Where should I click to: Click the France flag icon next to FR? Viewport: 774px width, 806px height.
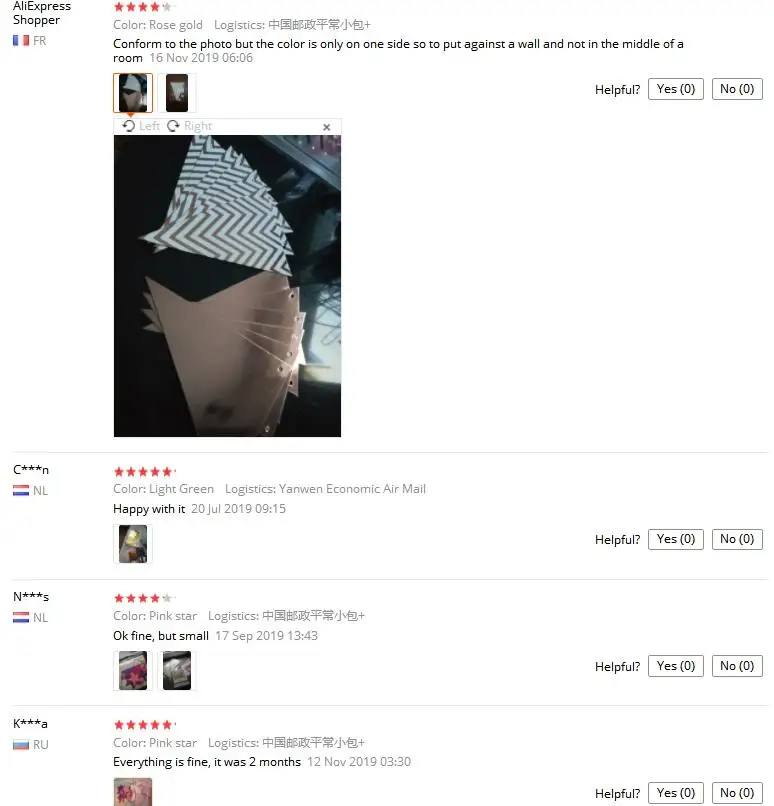click(x=21, y=40)
